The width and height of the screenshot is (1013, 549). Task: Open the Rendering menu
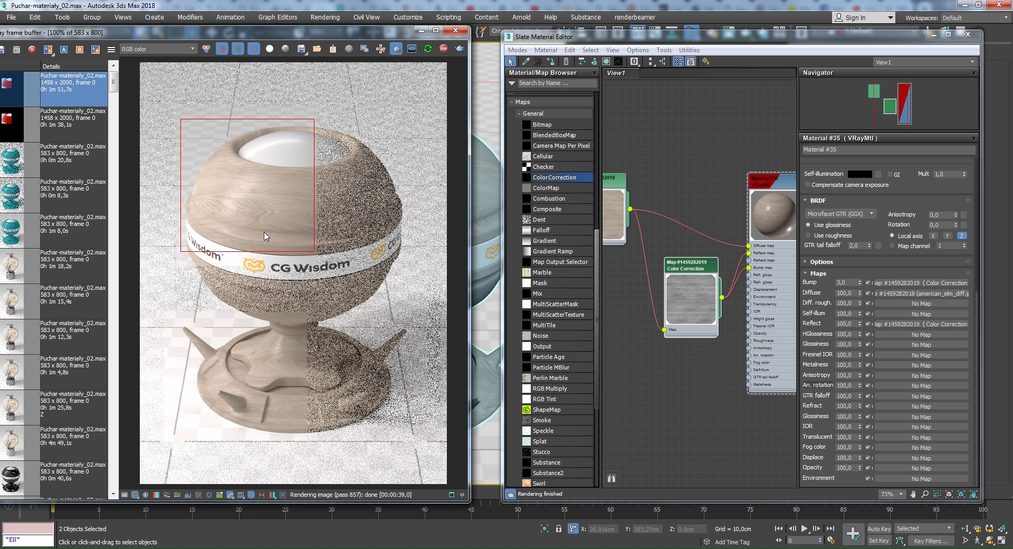(324, 17)
